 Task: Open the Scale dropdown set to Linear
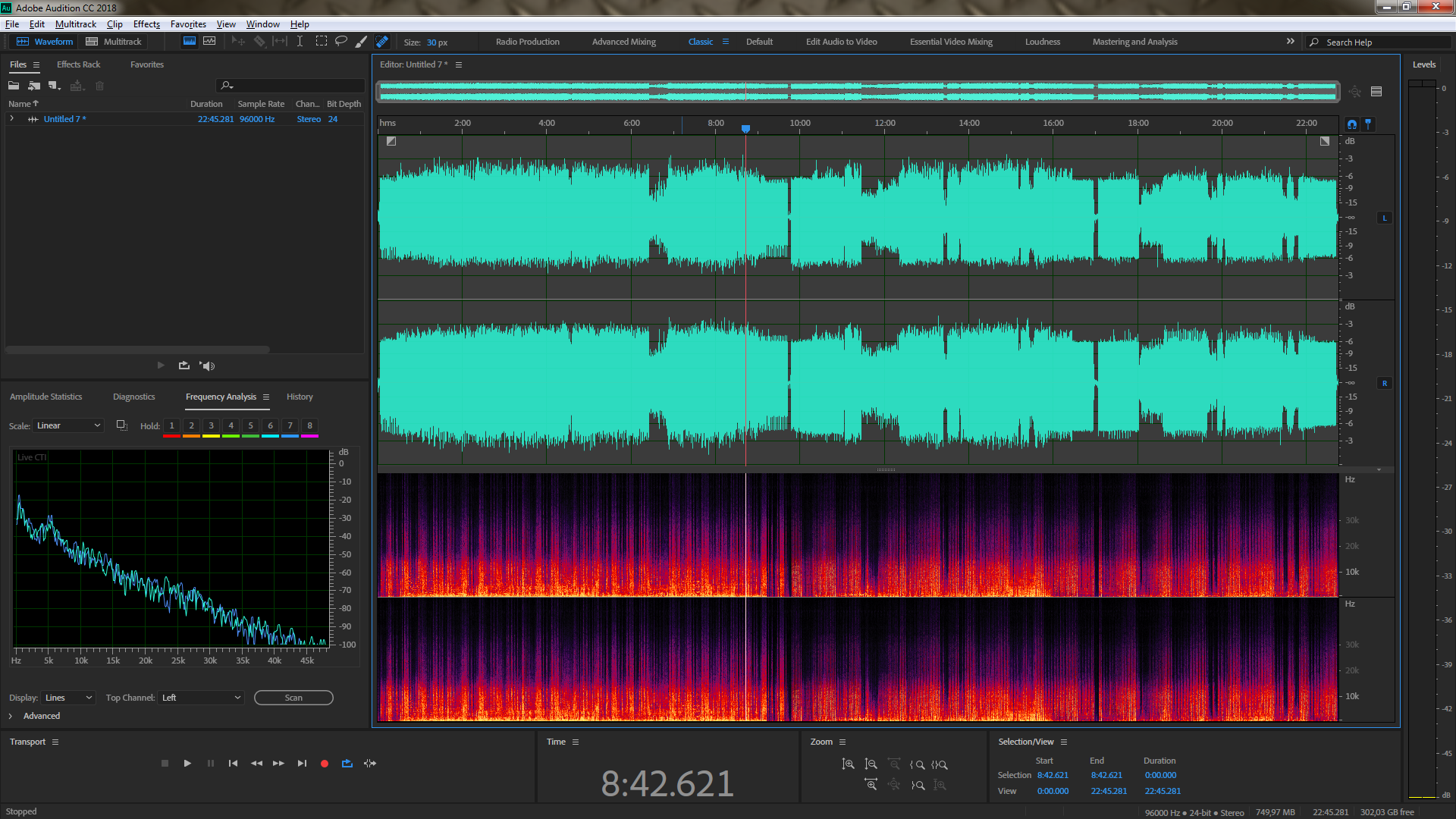(68, 425)
